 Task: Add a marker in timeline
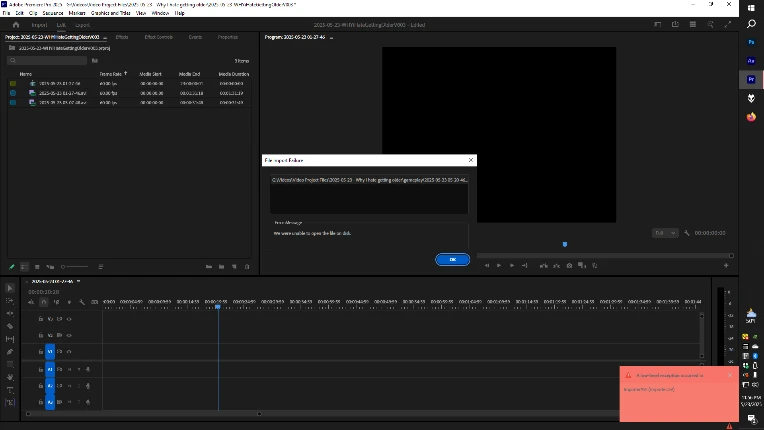click(69, 302)
